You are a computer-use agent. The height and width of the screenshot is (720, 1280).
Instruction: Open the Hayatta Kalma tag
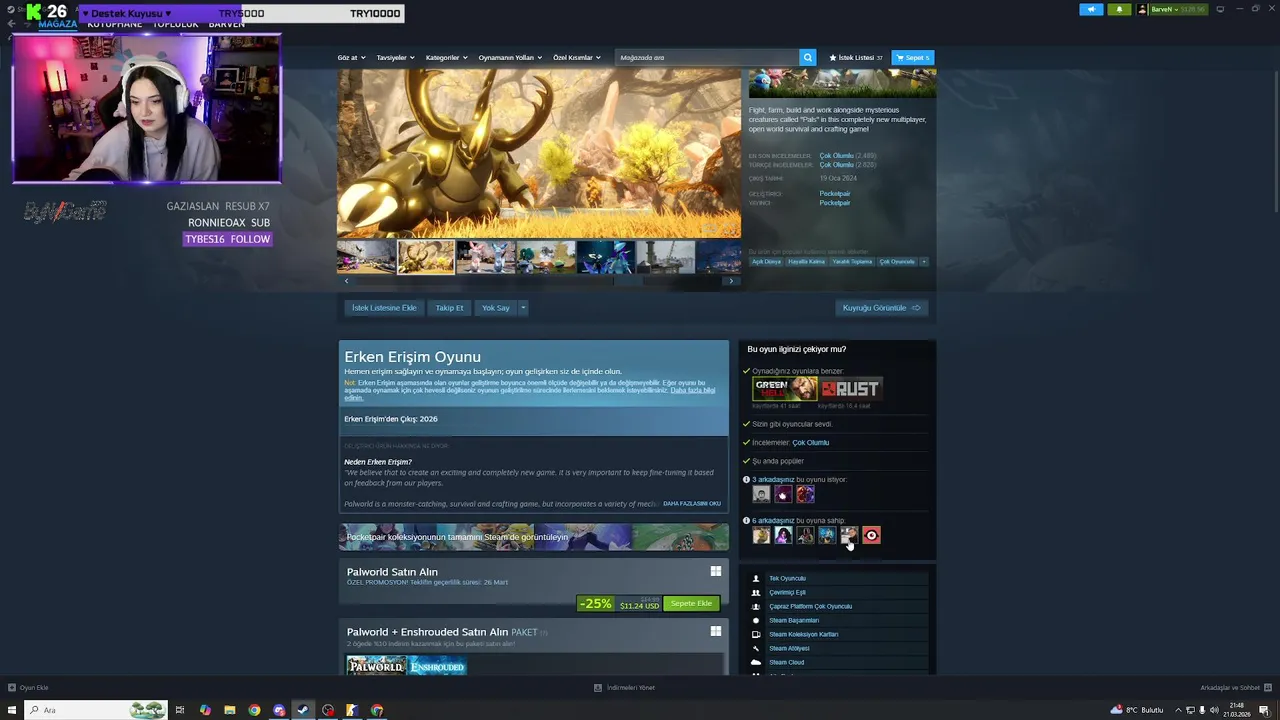(x=806, y=262)
